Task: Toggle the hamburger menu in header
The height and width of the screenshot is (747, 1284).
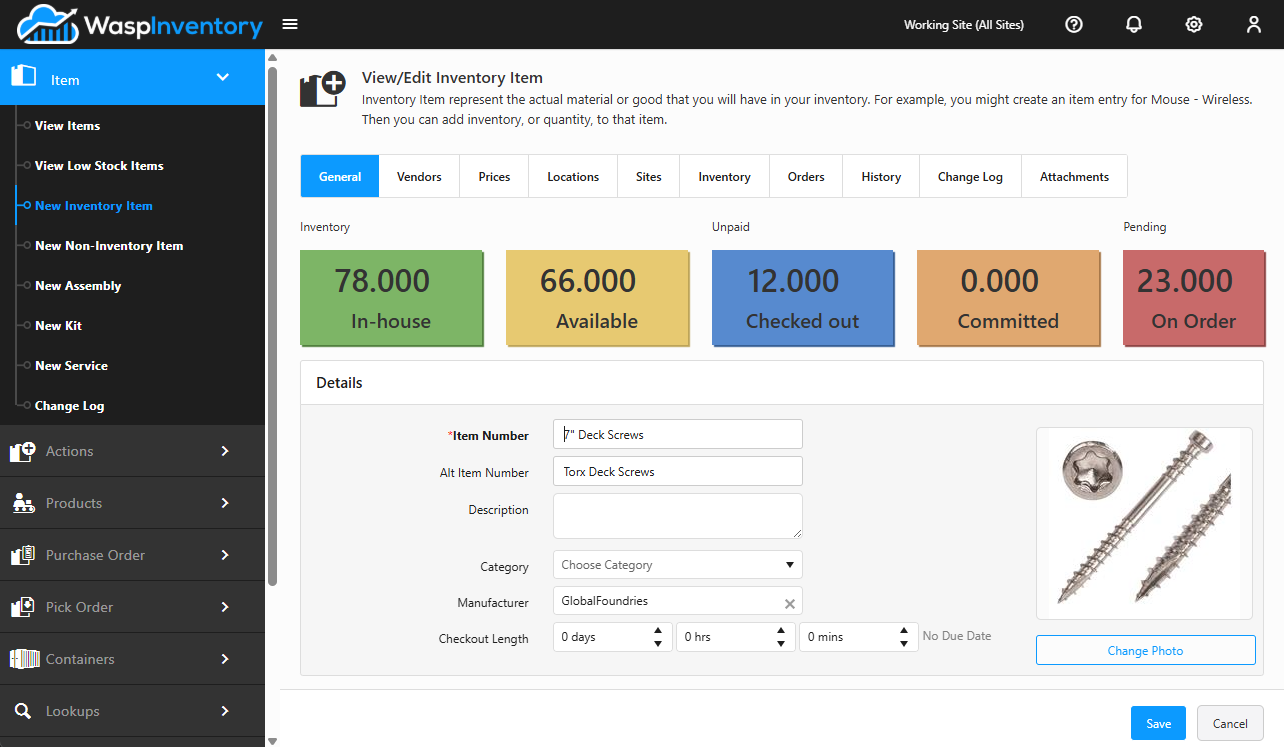Action: pyautogui.click(x=290, y=24)
